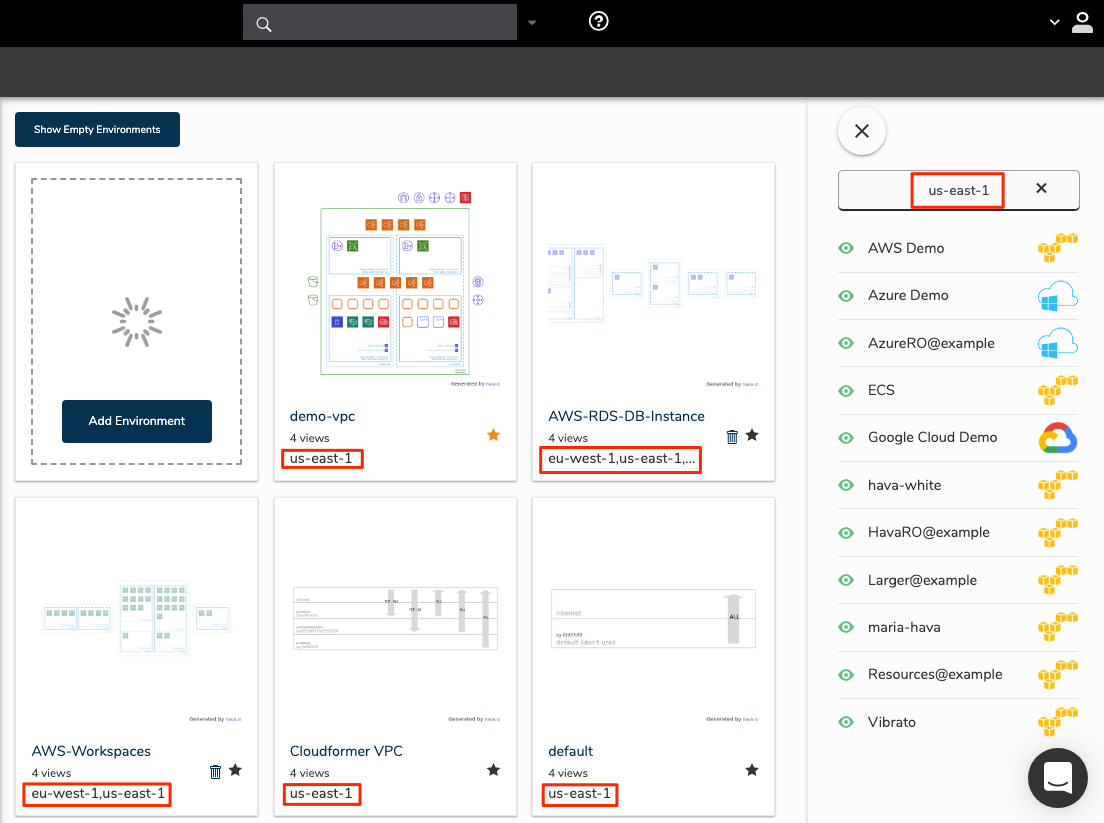Toggle the eye icon for AWS Demo

point(845,248)
